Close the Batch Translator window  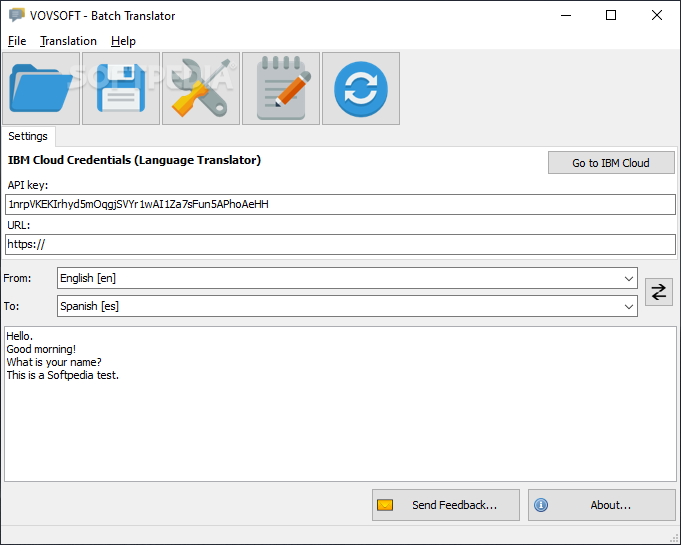pos(657,15)
